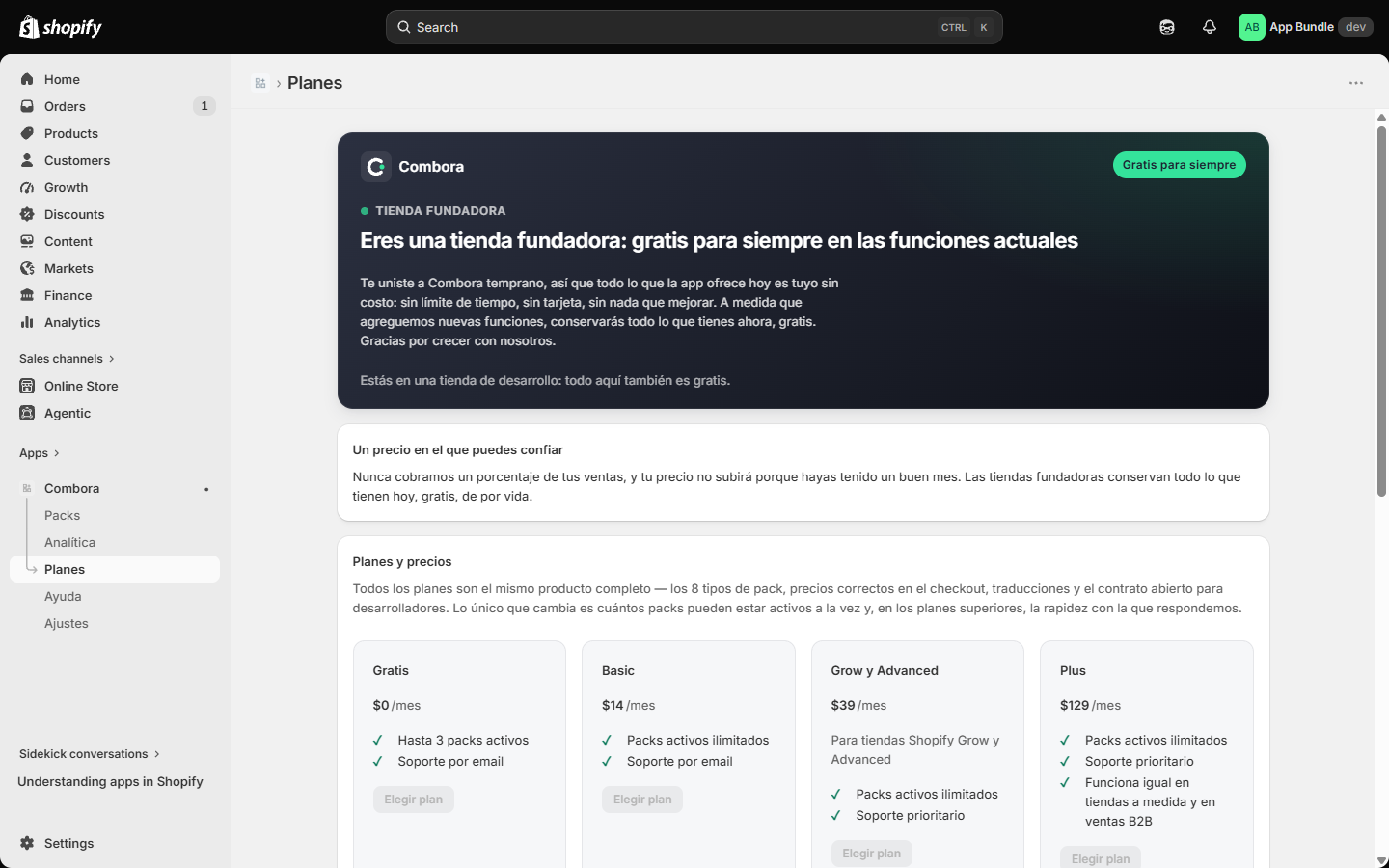This screenshot has height=868, width=1389.
Task: Open the App Bundle store switcher
Action: 1305,27
